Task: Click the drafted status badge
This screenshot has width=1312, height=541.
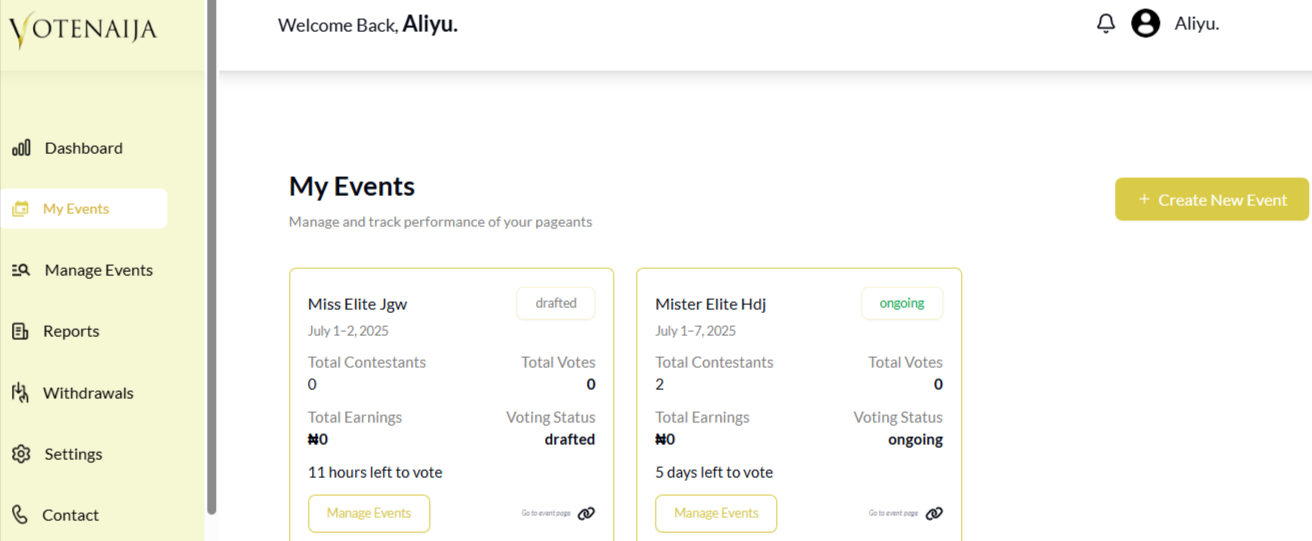Action: [x=556, y=303]
